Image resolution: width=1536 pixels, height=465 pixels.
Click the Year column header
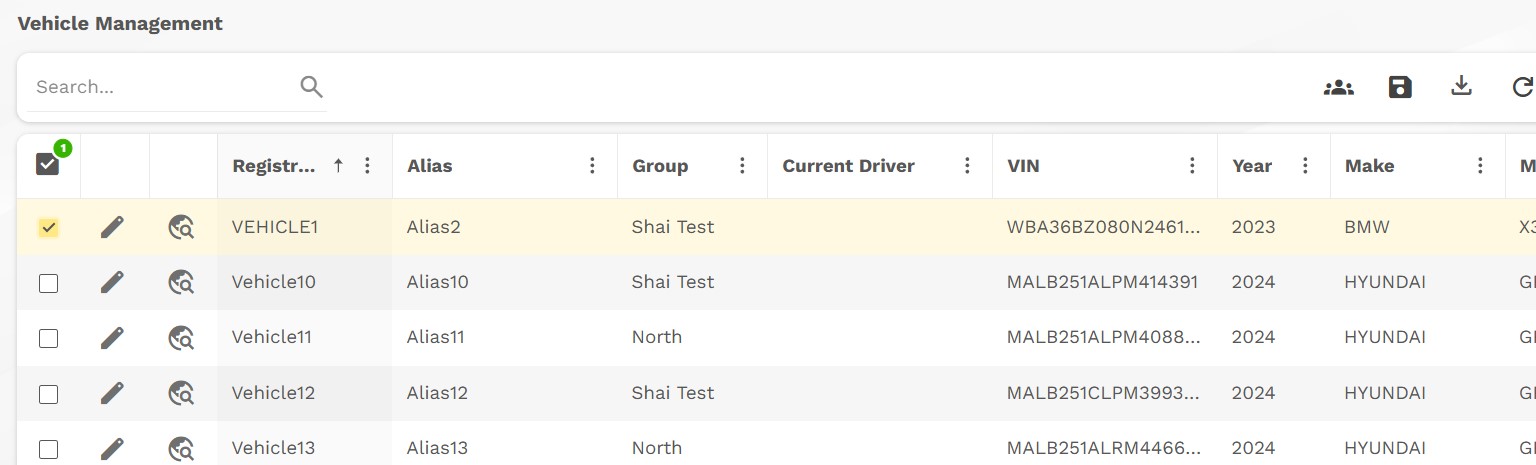(x=1252, y=166)
